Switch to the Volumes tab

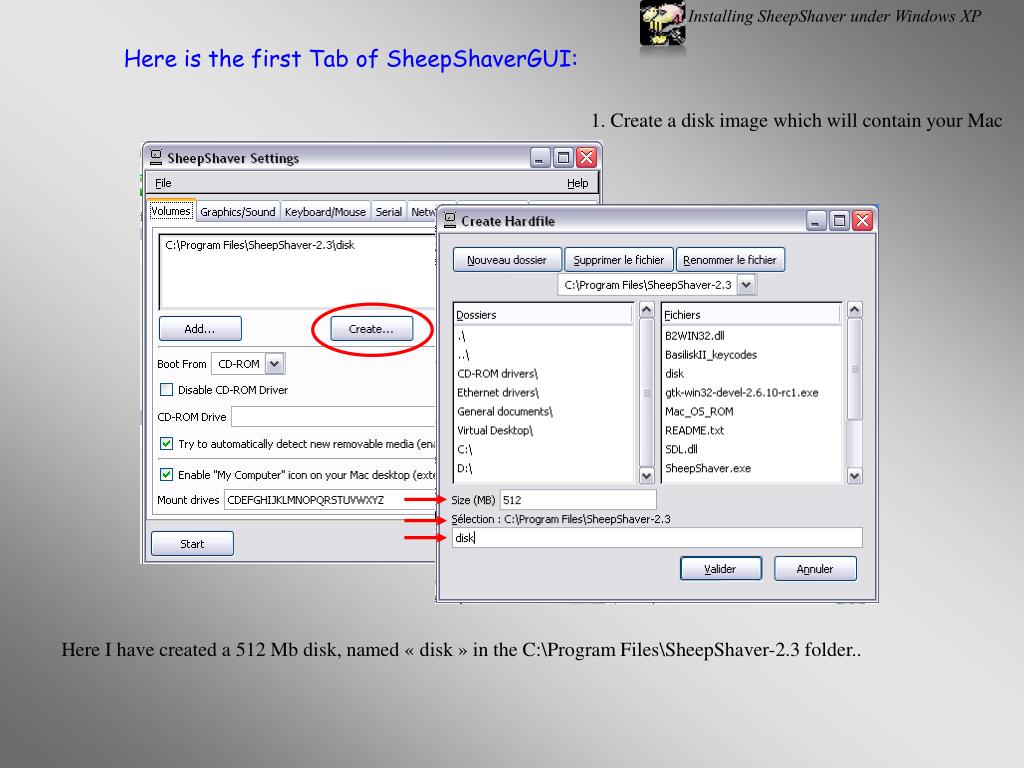(171, 210)
